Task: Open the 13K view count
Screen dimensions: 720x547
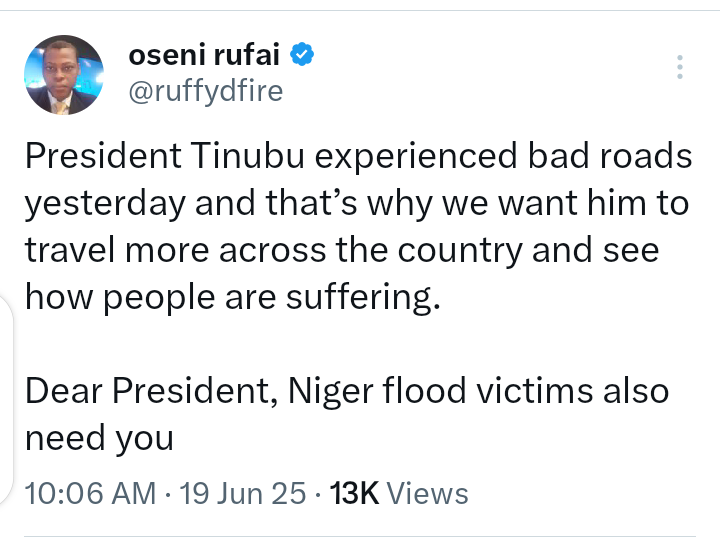Action: tap(353, 493)
